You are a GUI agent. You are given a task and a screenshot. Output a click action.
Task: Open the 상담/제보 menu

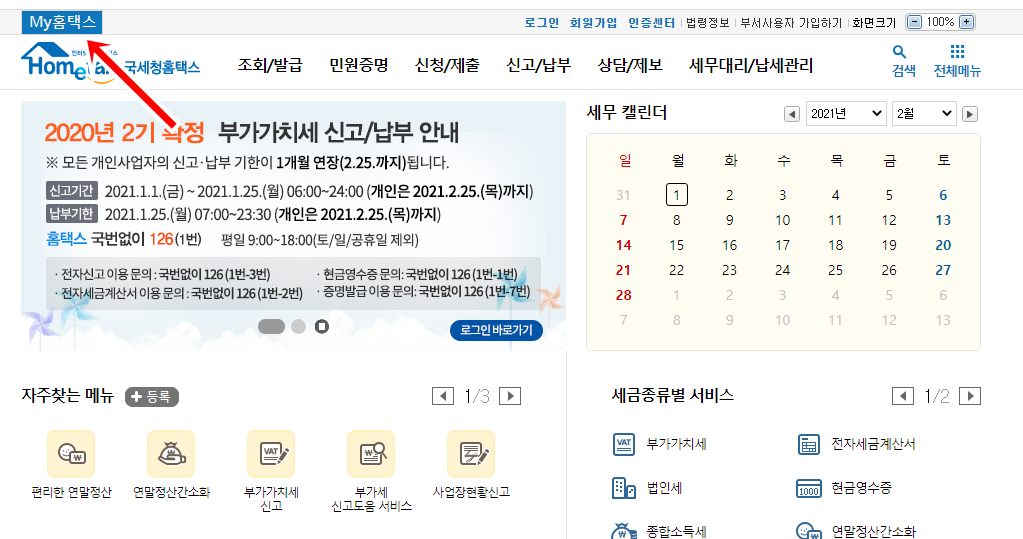[x=630, y=65]
